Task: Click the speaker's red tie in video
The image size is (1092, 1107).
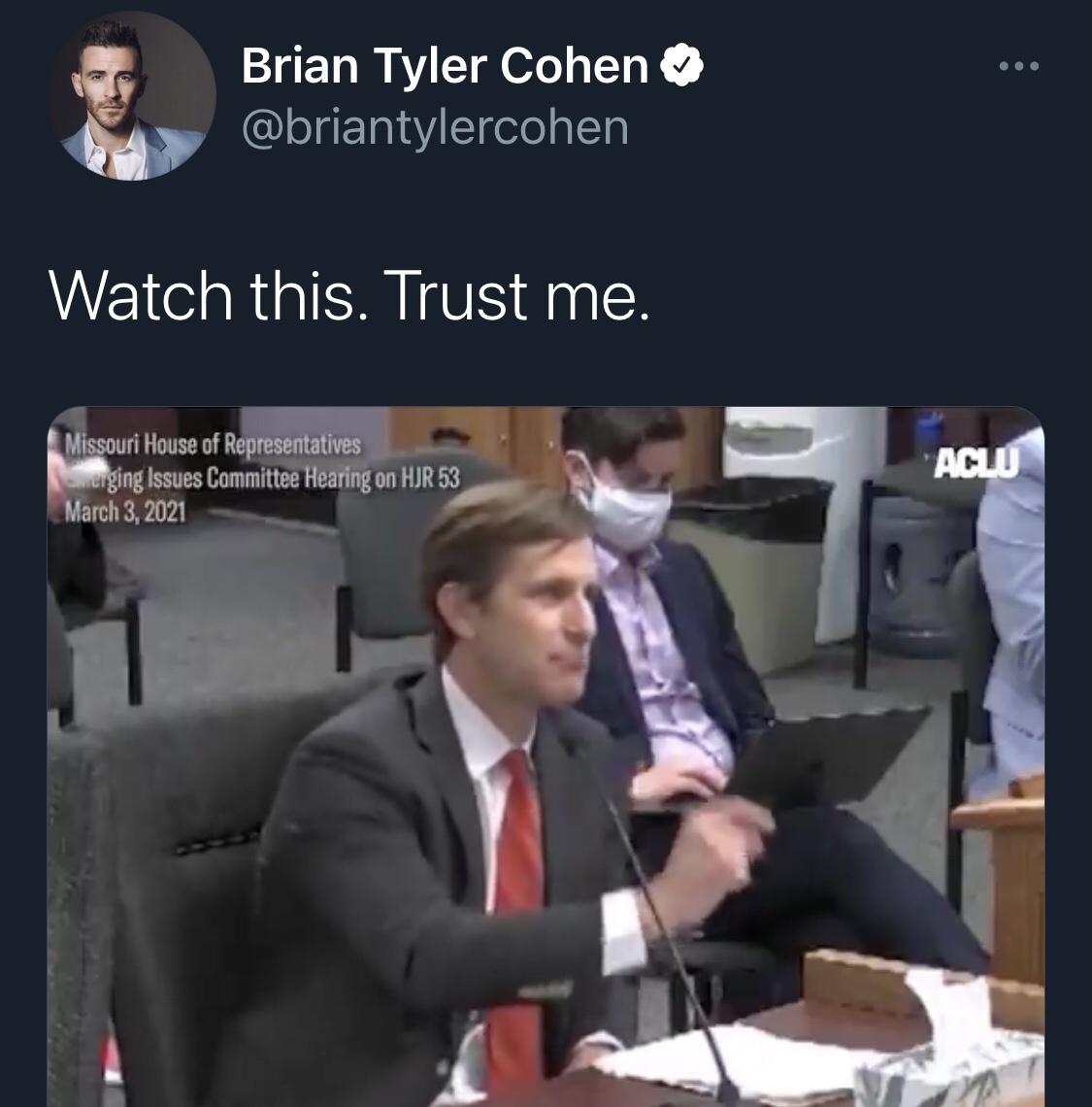Action: (x=517, y=918)
